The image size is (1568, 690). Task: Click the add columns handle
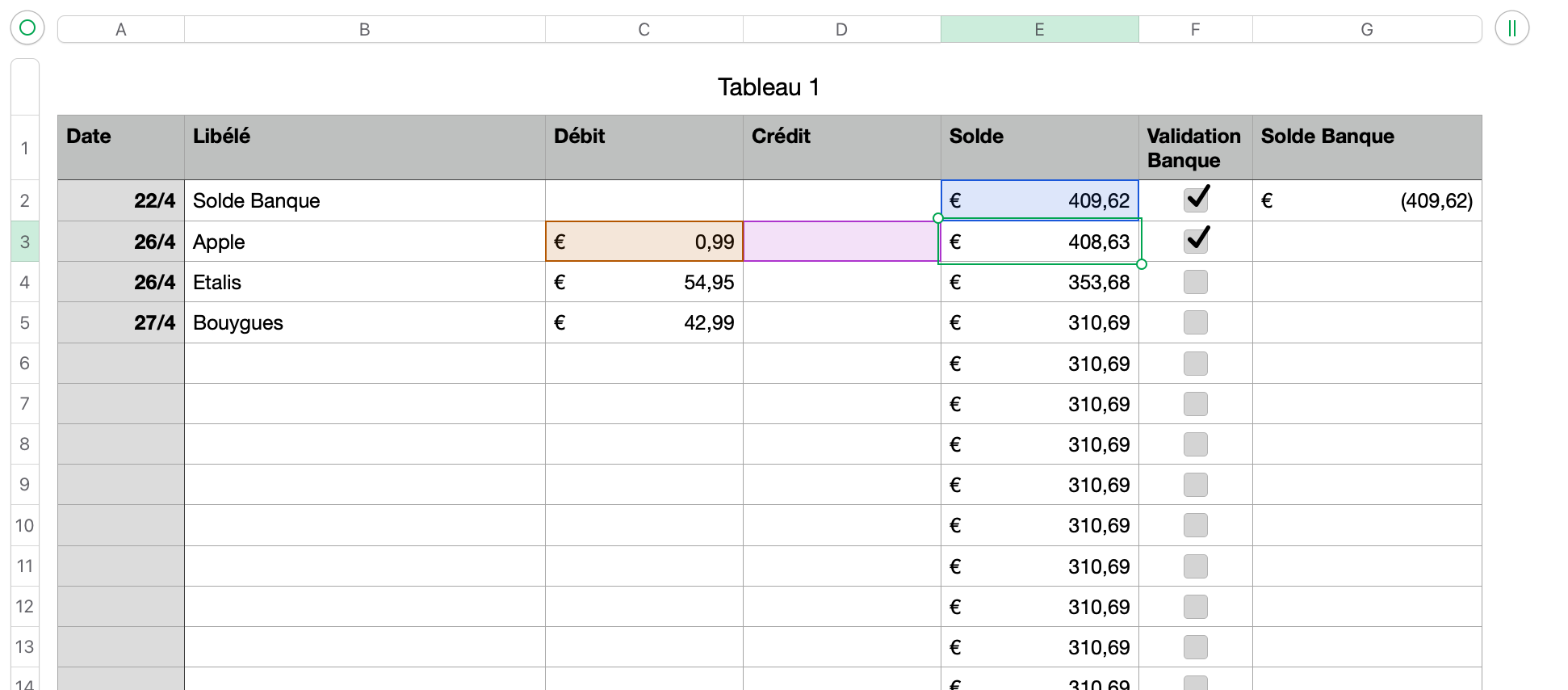click(1511, 29)
